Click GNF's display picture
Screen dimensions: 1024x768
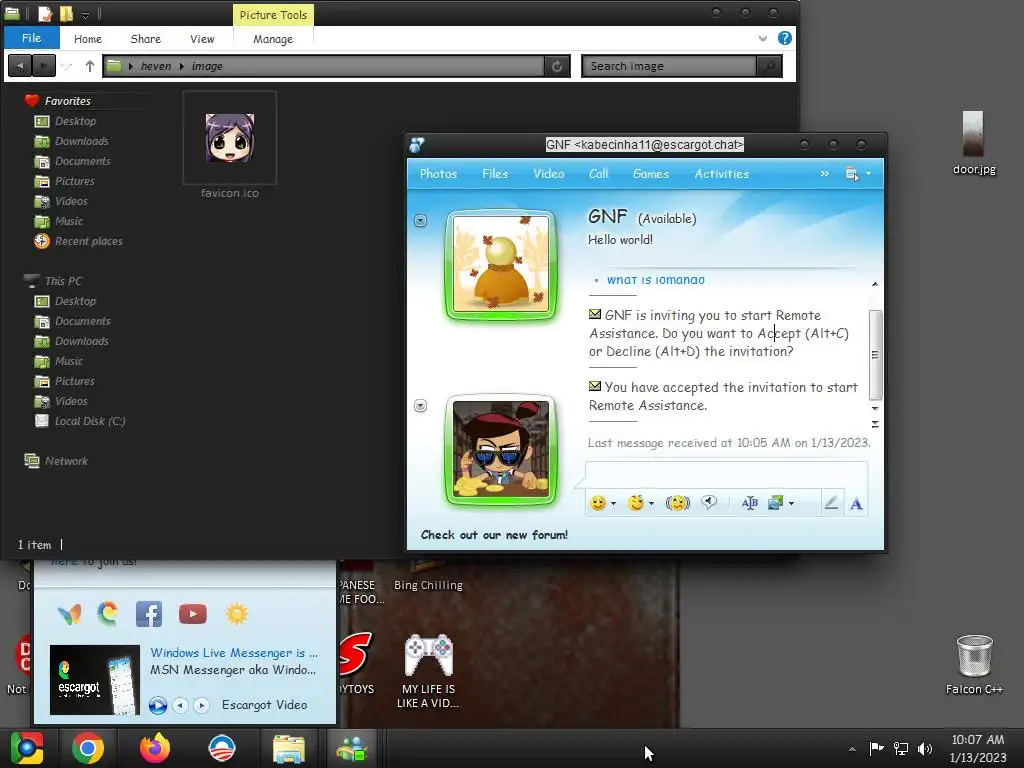501,264
